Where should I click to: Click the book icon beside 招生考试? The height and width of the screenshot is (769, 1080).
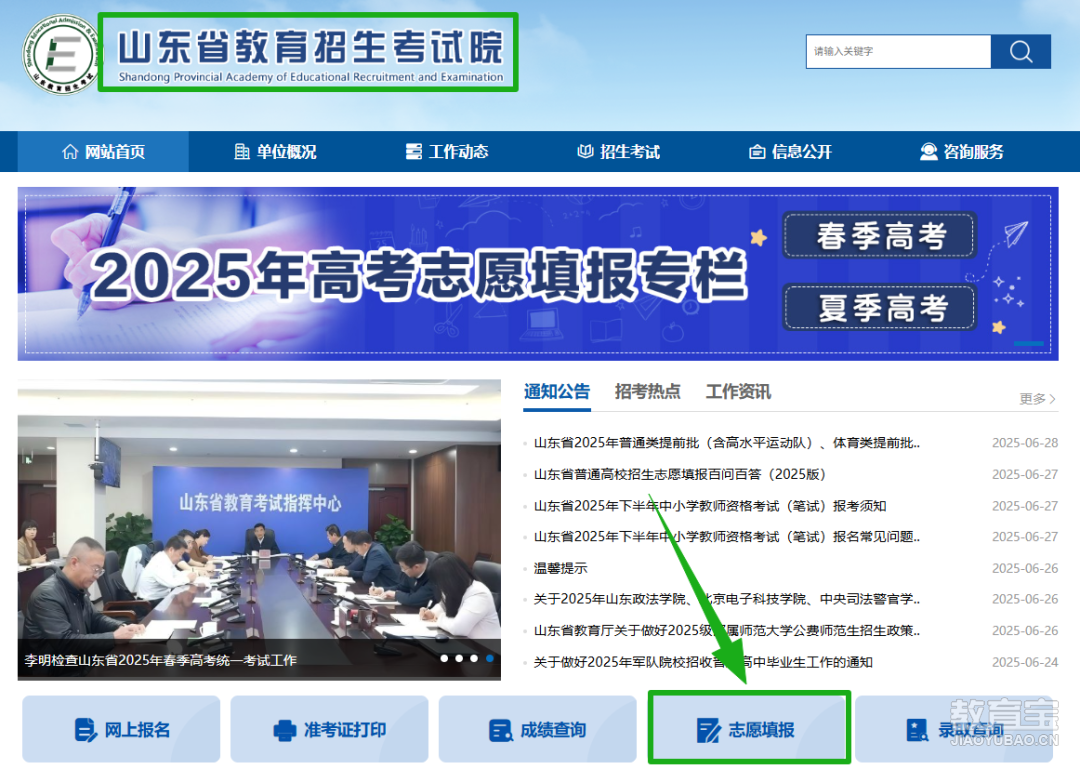[585, 152]
